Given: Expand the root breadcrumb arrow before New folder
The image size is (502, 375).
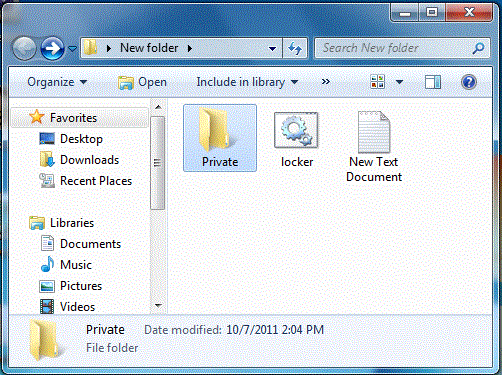Looking at the screenshot, I should click(109, 48).
